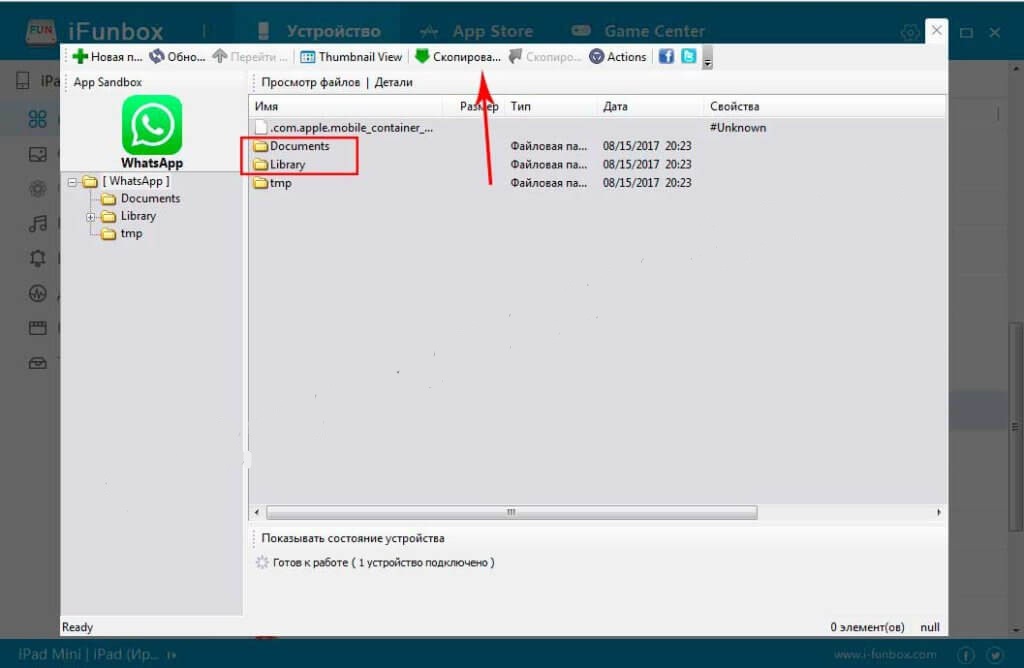The image size is (1024, 668).
Task: Click the Refresh toolbar icon
Action: [x=157, y=57]
